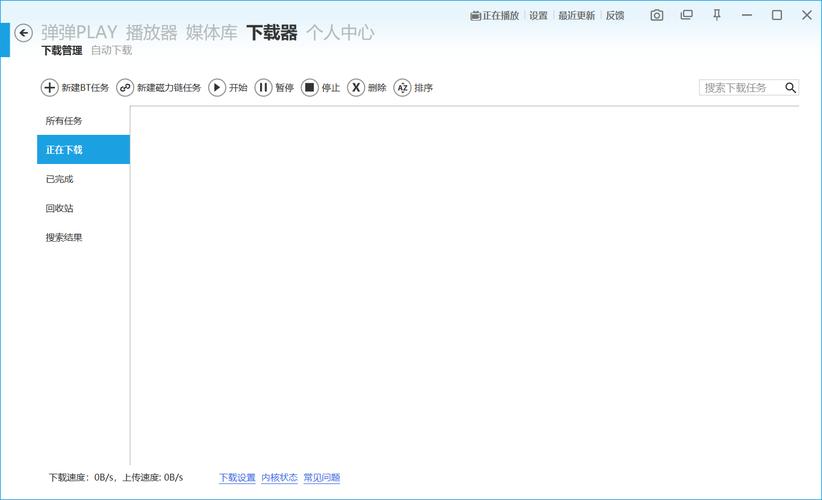The height and width of the screenshot is (500, 822).
Task: Select the 自动下载 sub-tab
Action: [x=111, y=50]
